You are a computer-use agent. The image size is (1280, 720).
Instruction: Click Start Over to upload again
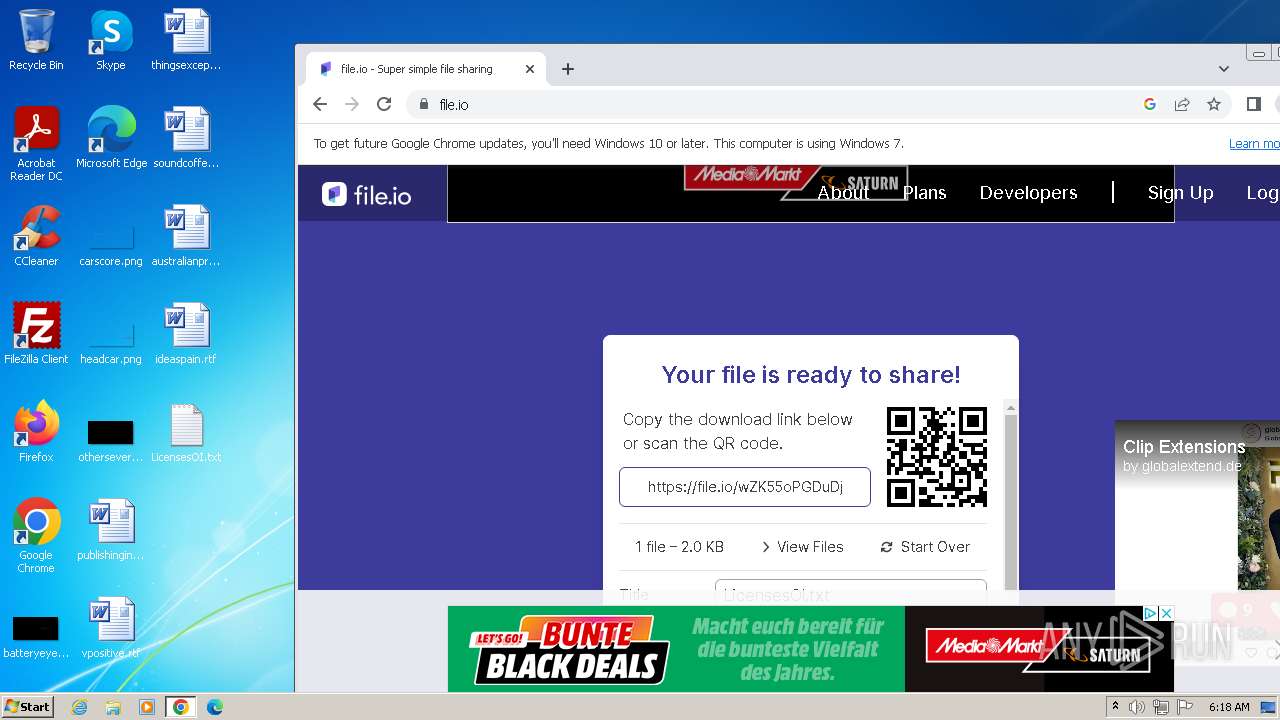coord(925,547)
